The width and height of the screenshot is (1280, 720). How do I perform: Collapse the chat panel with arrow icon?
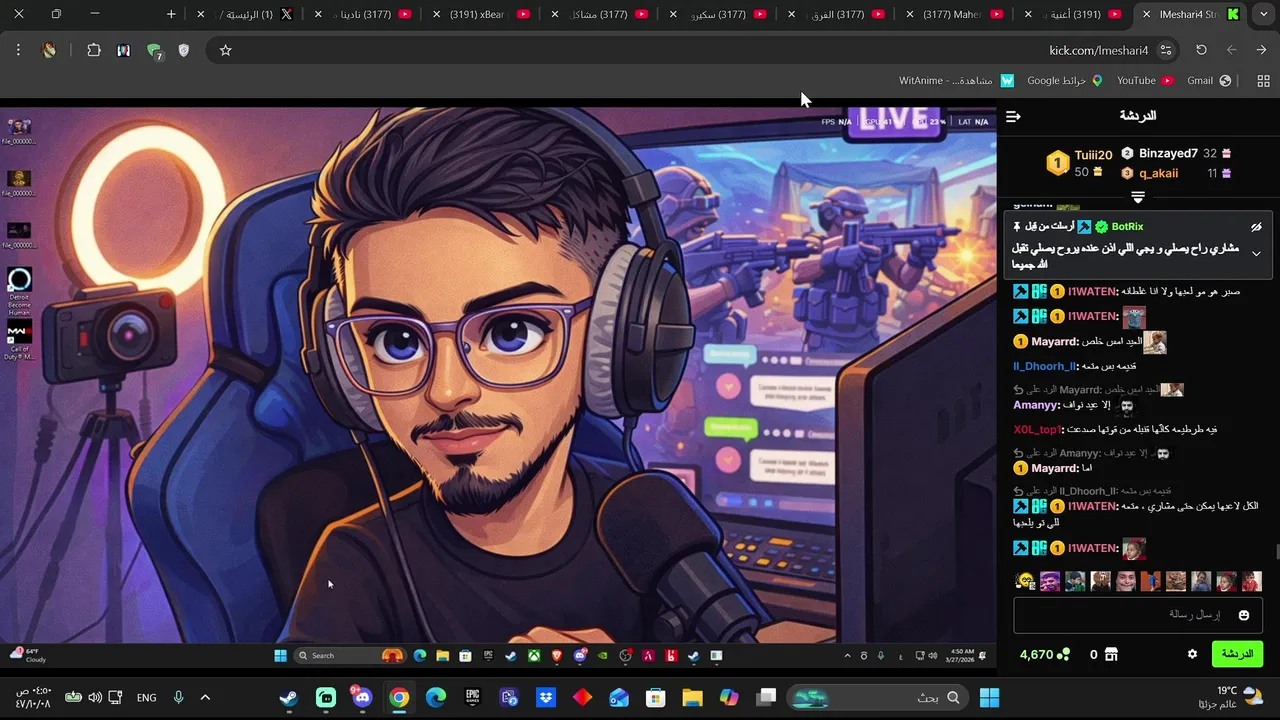(1013, 117)
